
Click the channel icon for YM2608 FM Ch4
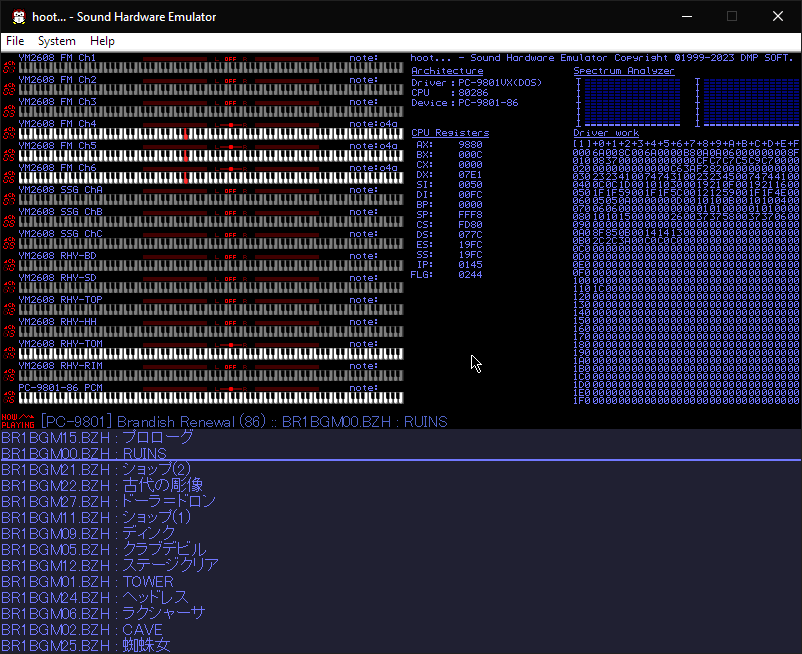pos(8,131)
